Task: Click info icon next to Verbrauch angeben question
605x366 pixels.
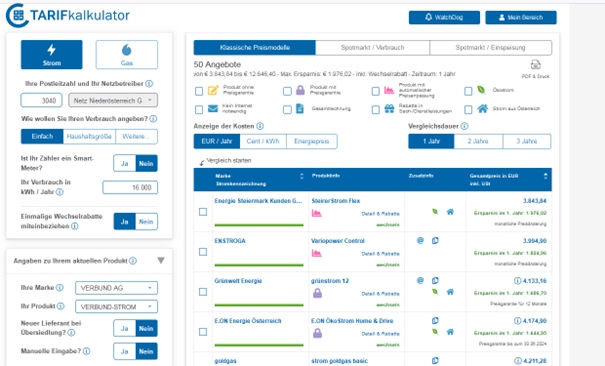Action: tap(153, 119)
